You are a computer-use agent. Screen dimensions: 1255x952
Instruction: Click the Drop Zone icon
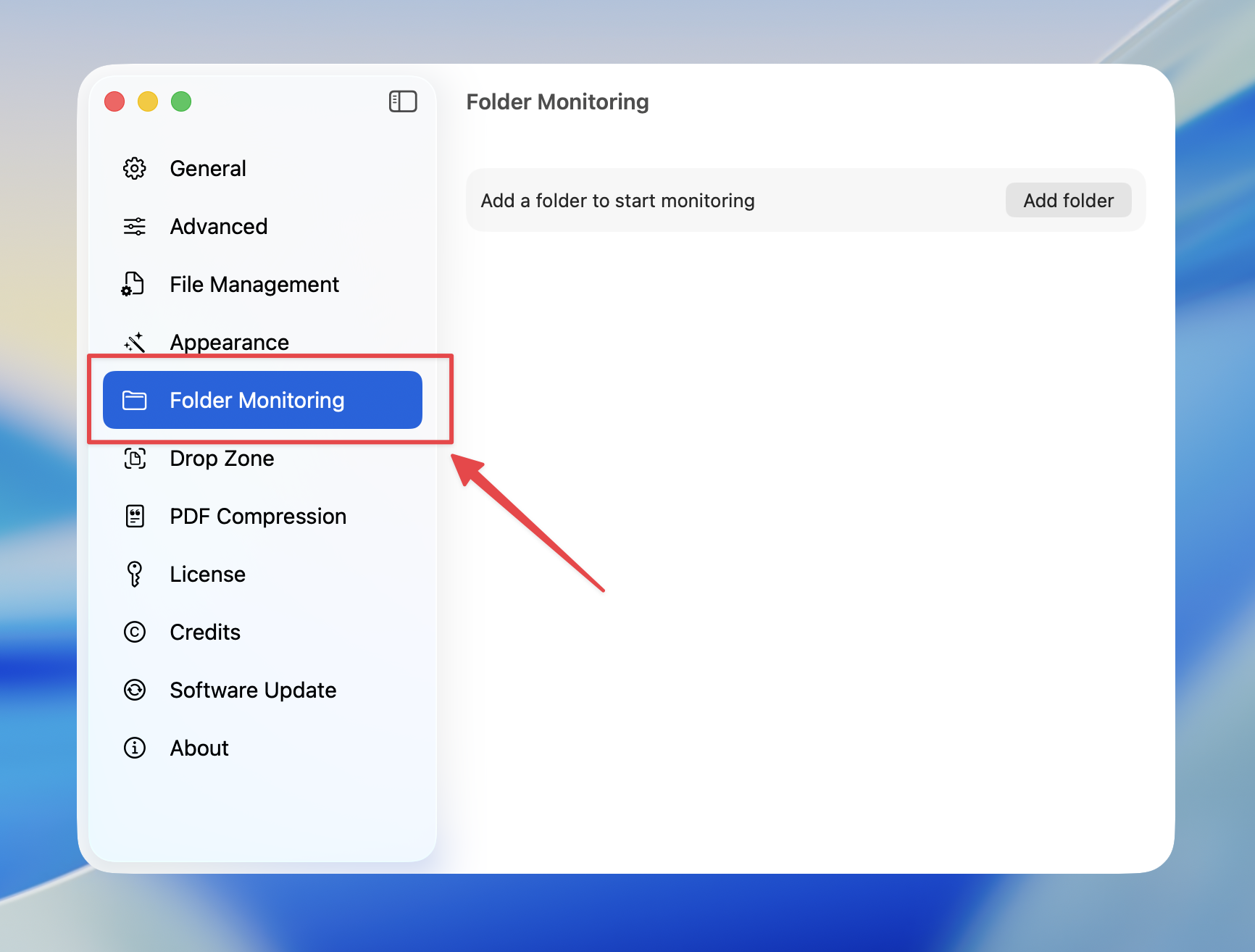coord(134,458)
